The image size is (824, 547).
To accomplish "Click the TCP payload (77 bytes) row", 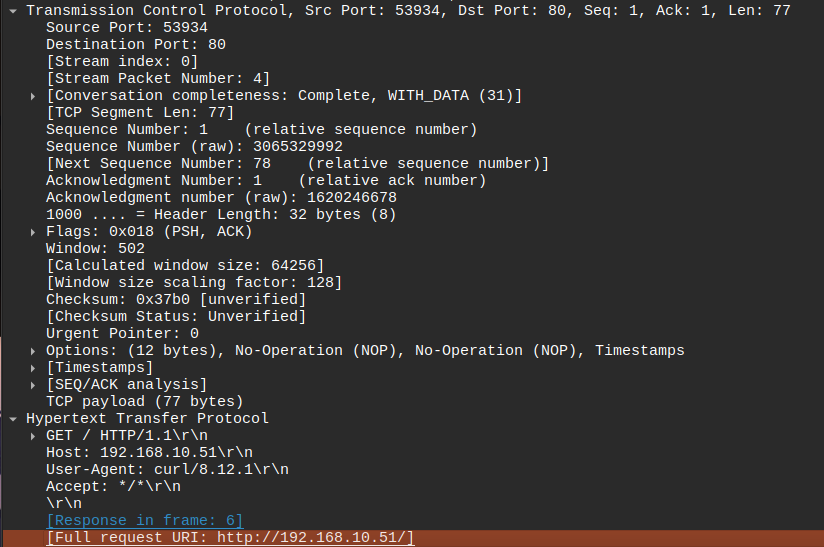I will tap(144, 402).
